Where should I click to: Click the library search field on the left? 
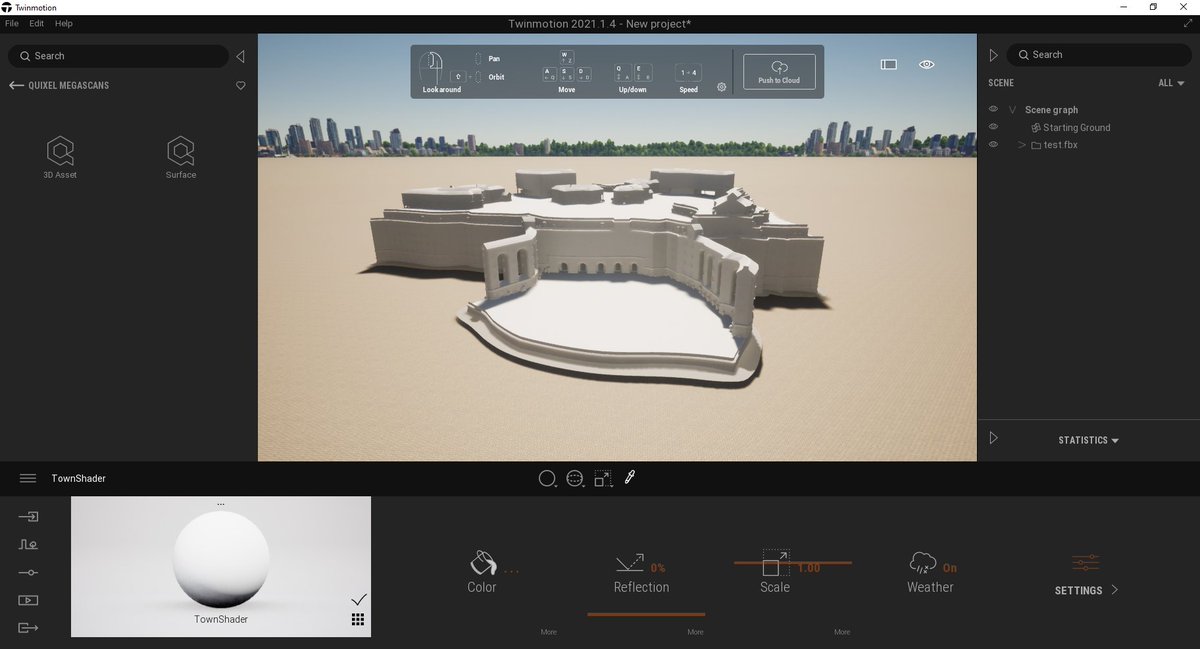click(118, 56)
